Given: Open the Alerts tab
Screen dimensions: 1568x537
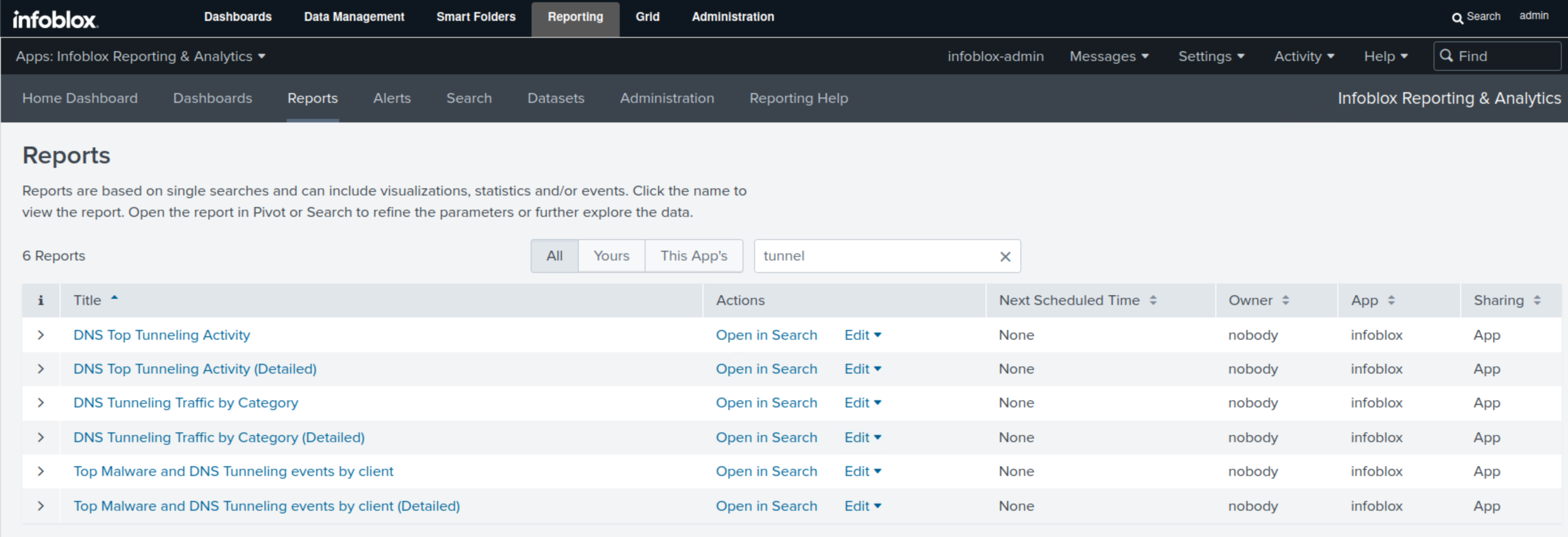Looking at the screenshot, I should click(391, 98).
